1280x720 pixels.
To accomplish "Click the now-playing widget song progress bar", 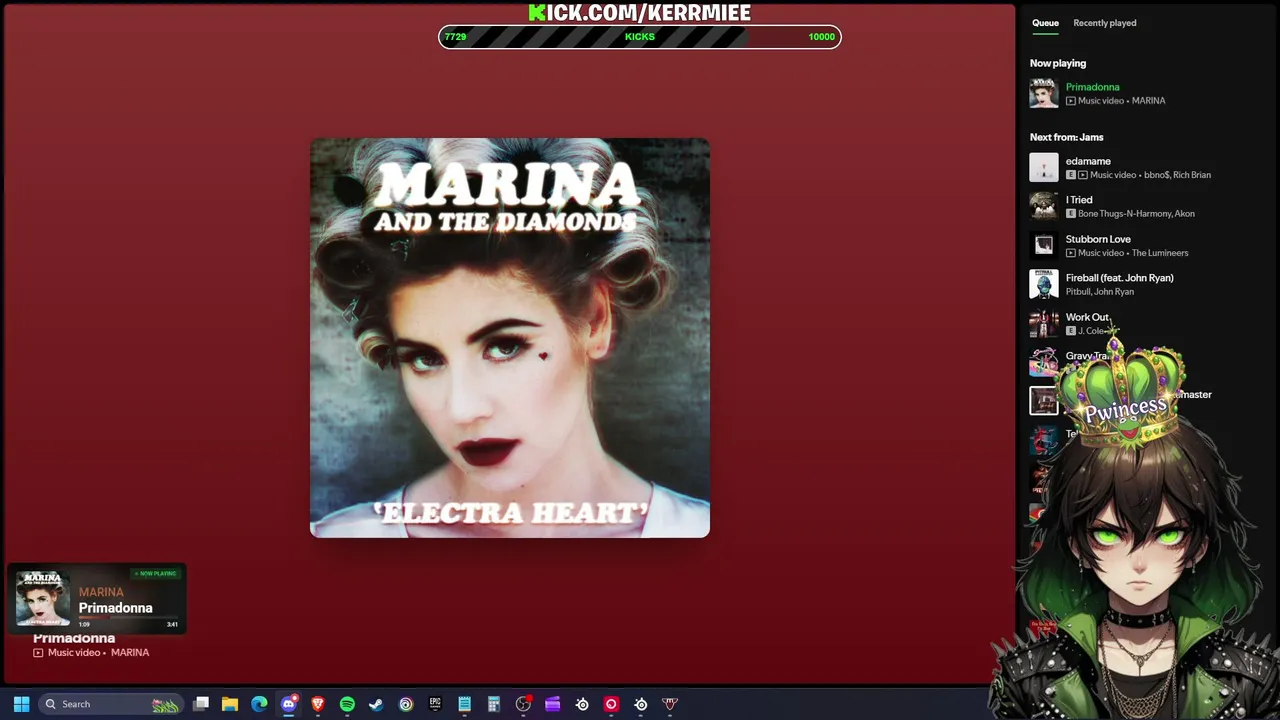I will [129, 618].
